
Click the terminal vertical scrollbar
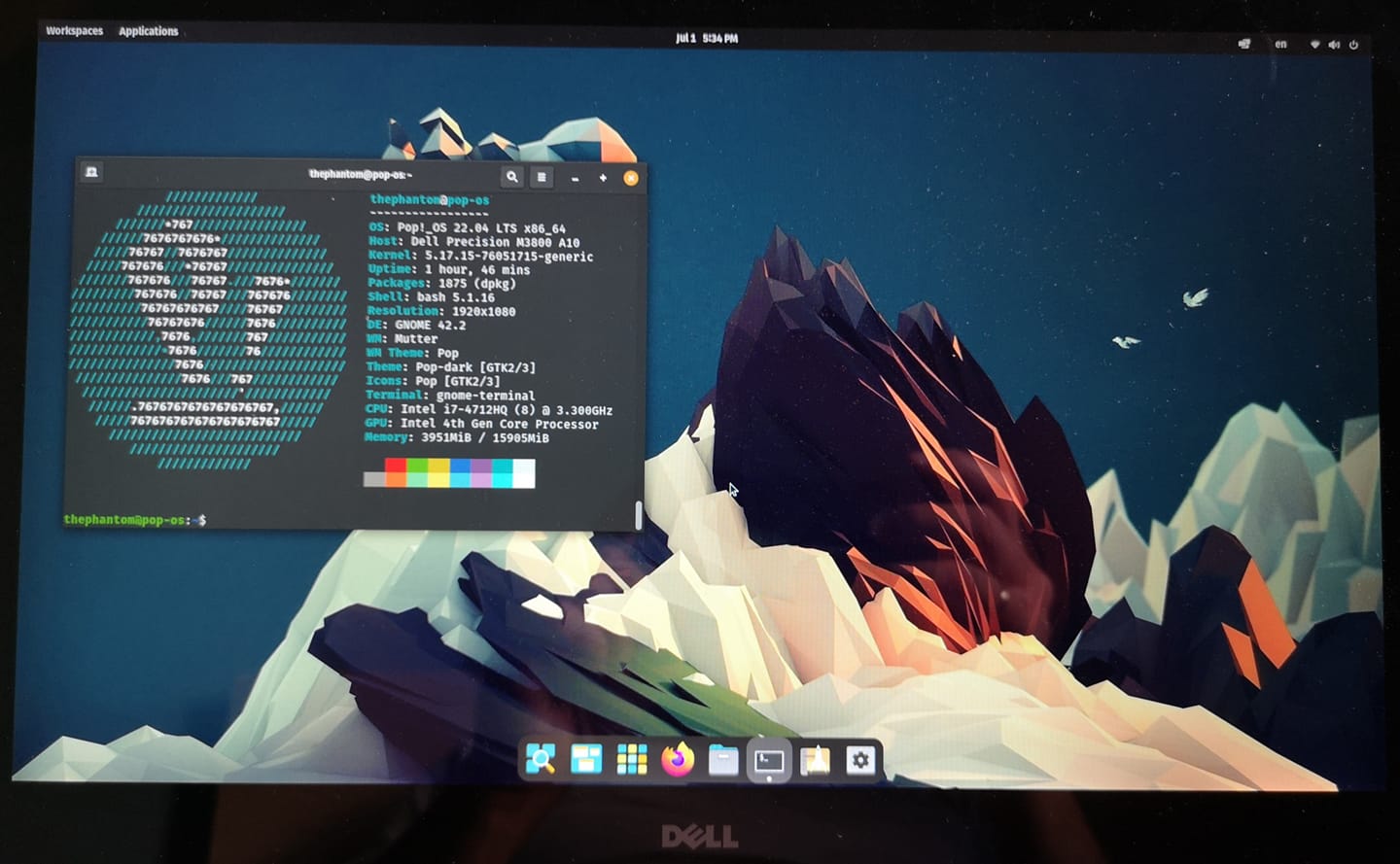coord(638,515)
